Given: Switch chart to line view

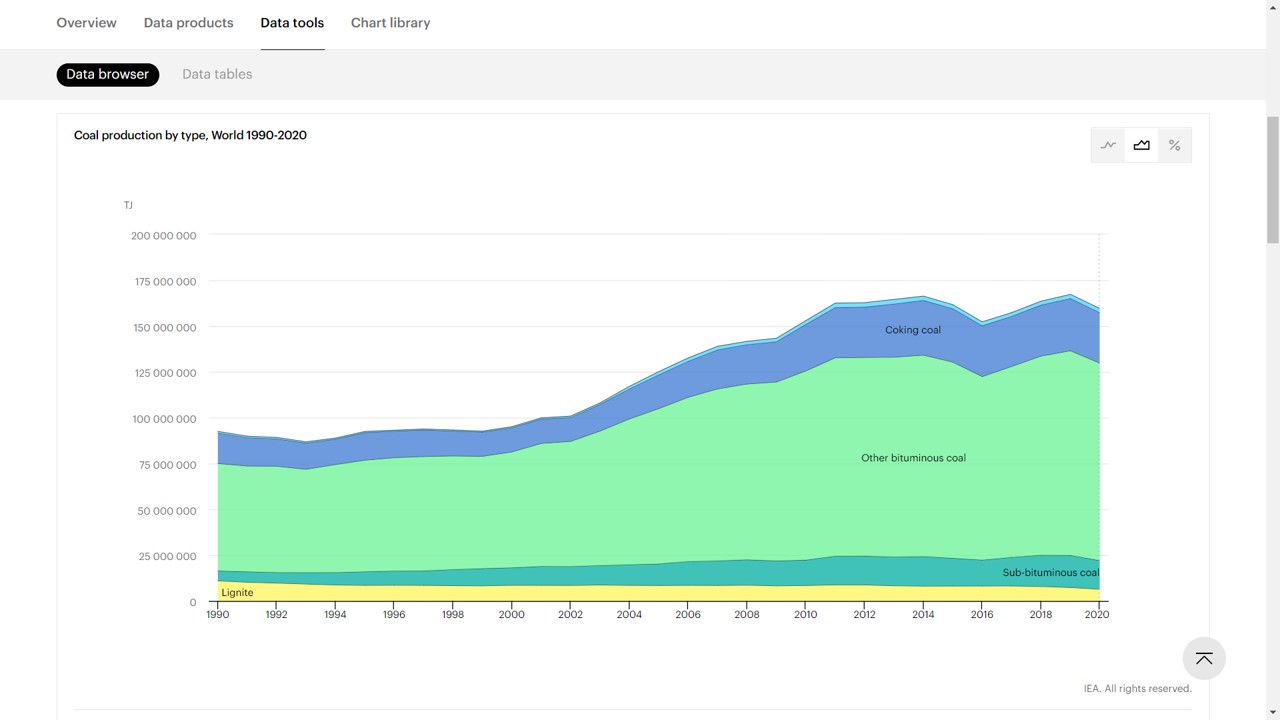Looking at the screenshot, I should [1108, 145].
